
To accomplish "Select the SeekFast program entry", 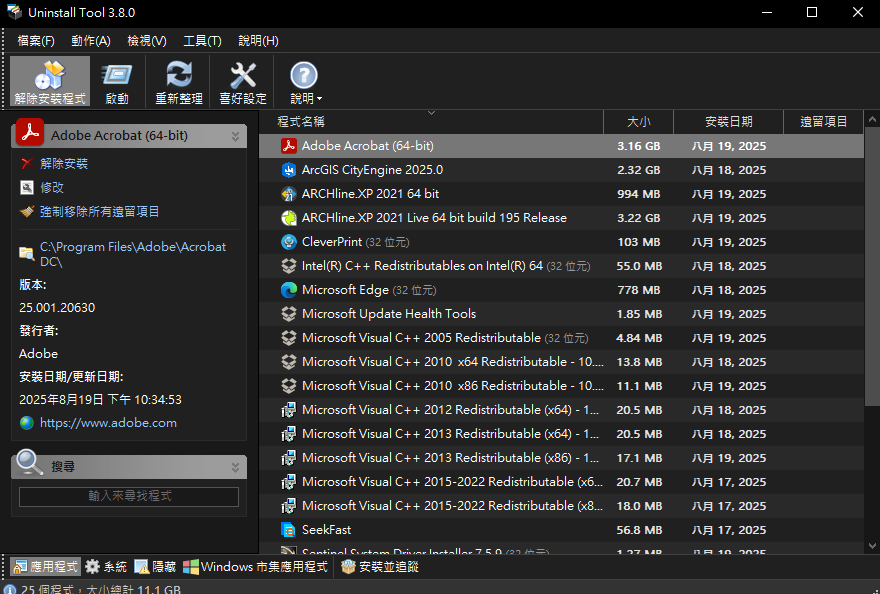I will point(326,530).
